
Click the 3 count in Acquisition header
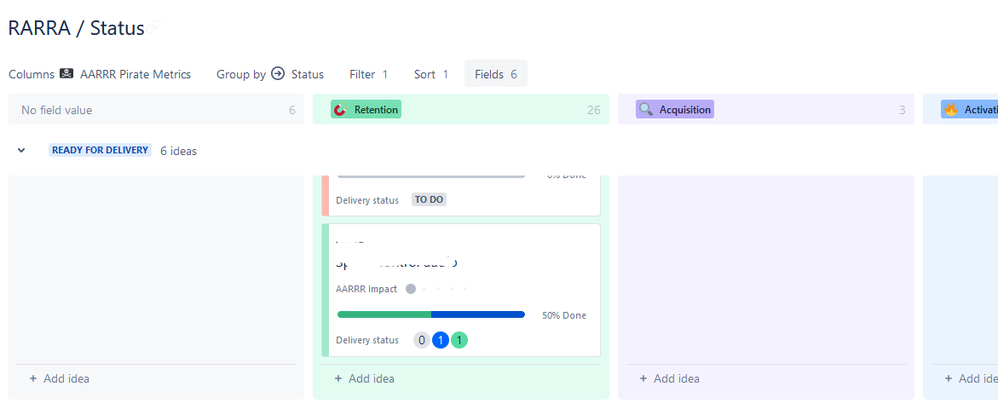tap(902, 110)
